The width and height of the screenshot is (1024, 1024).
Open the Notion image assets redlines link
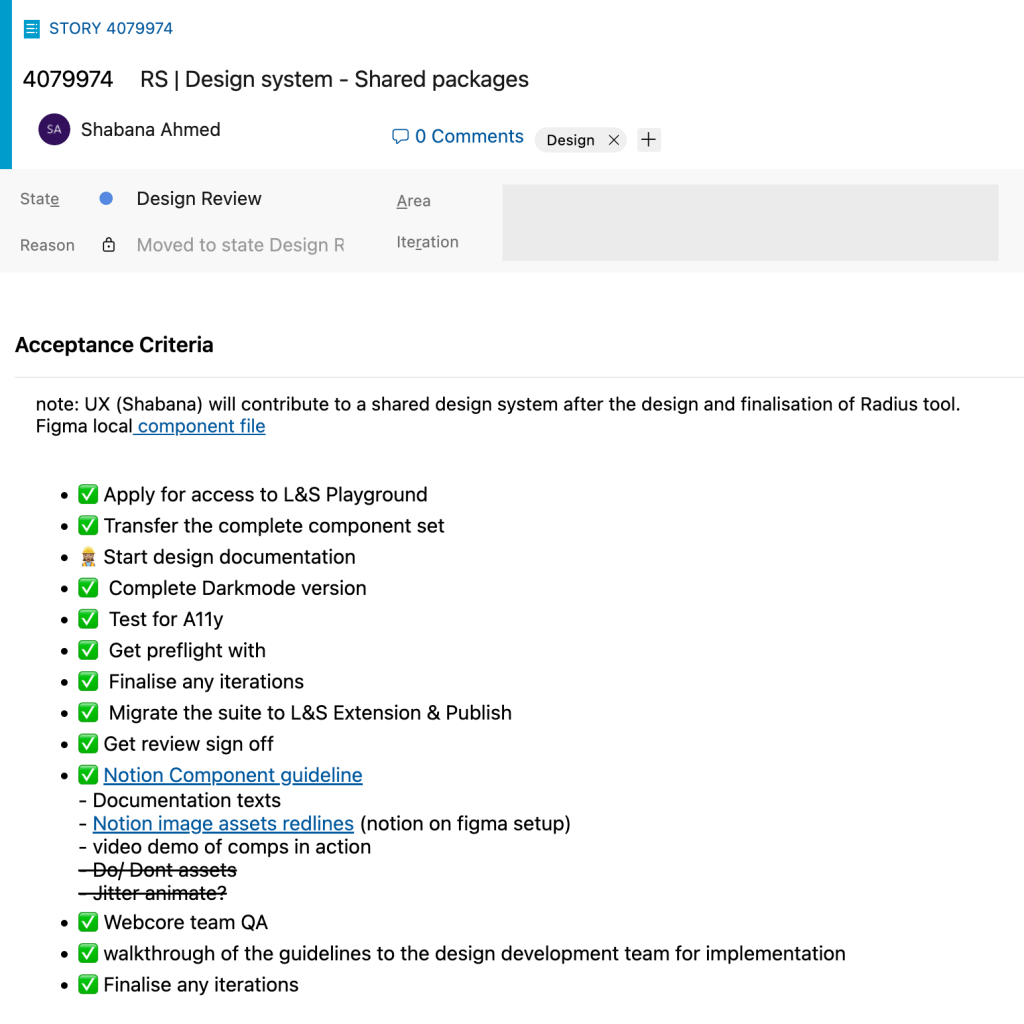click(222, 823)
